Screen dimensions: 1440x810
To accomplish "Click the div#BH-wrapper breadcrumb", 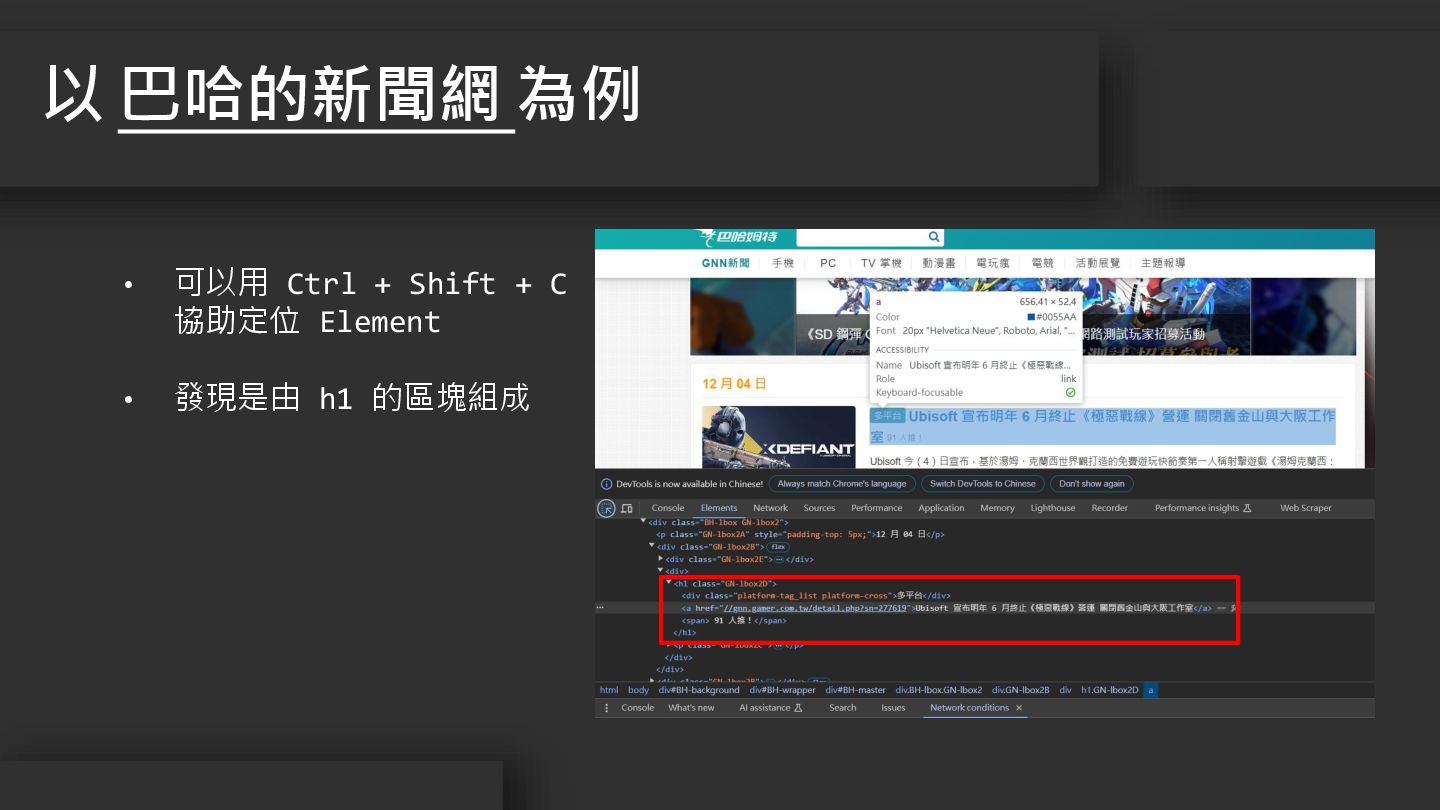I will [783, 690].
